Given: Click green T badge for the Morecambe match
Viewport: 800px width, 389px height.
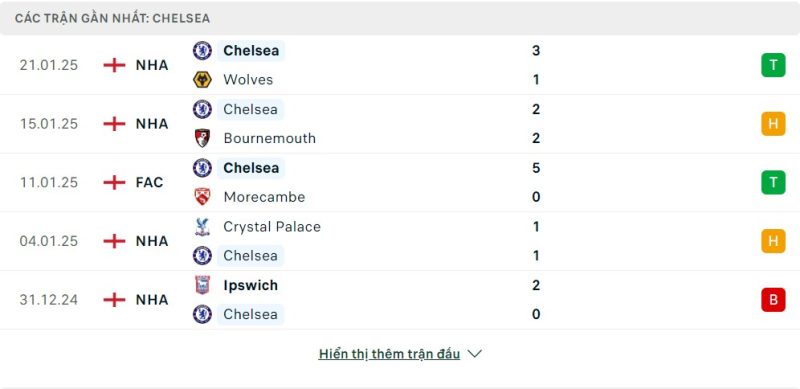Looking at the screenshot, I should 773,182.
